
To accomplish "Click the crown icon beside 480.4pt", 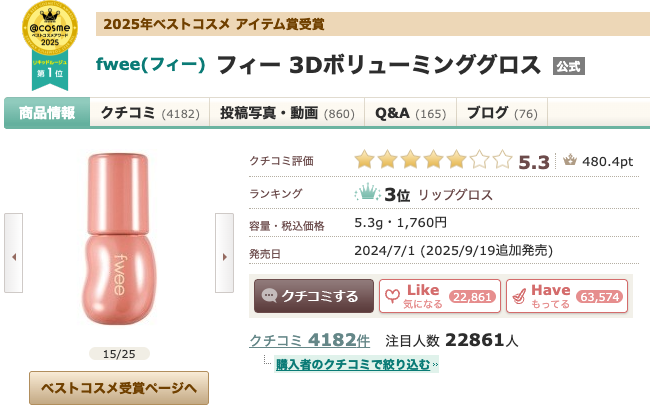I will 570,160.
